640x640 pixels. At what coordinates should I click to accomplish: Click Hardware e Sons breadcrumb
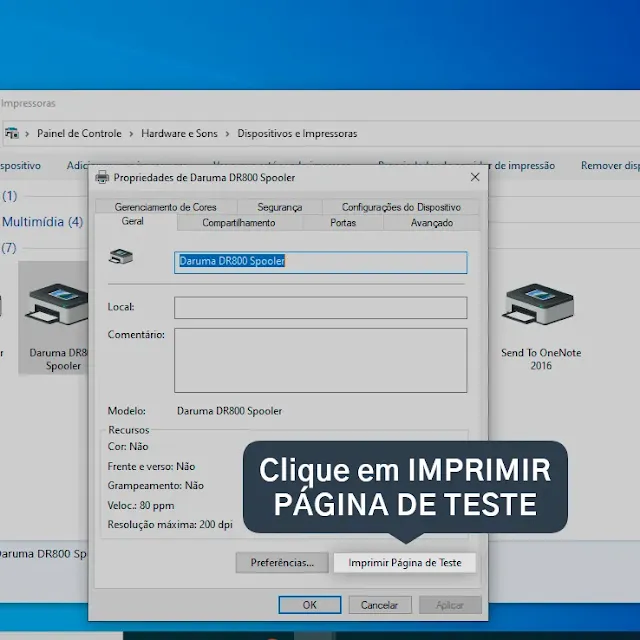click(x=179, y=133)
